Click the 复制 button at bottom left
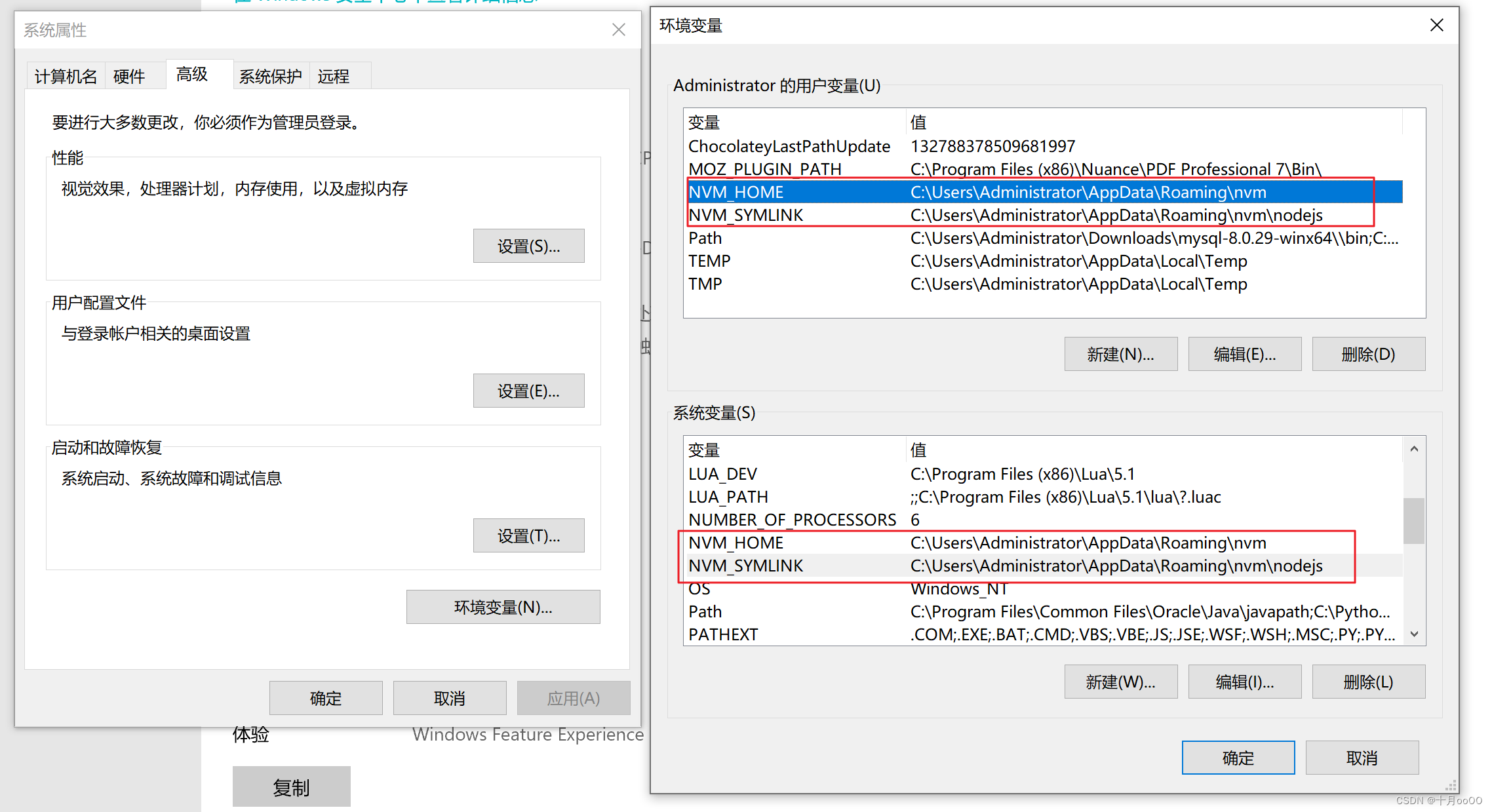The image size is (1492, 812). [291, 786]
